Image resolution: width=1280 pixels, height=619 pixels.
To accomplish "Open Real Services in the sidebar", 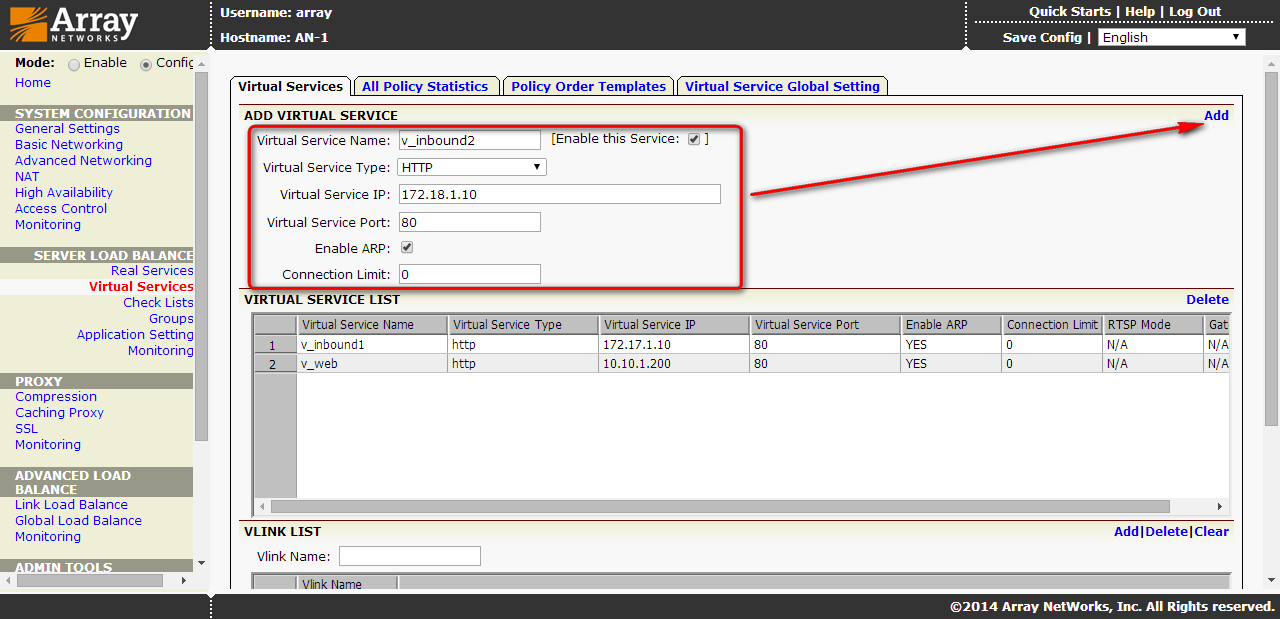I will (x=152, y=271).
